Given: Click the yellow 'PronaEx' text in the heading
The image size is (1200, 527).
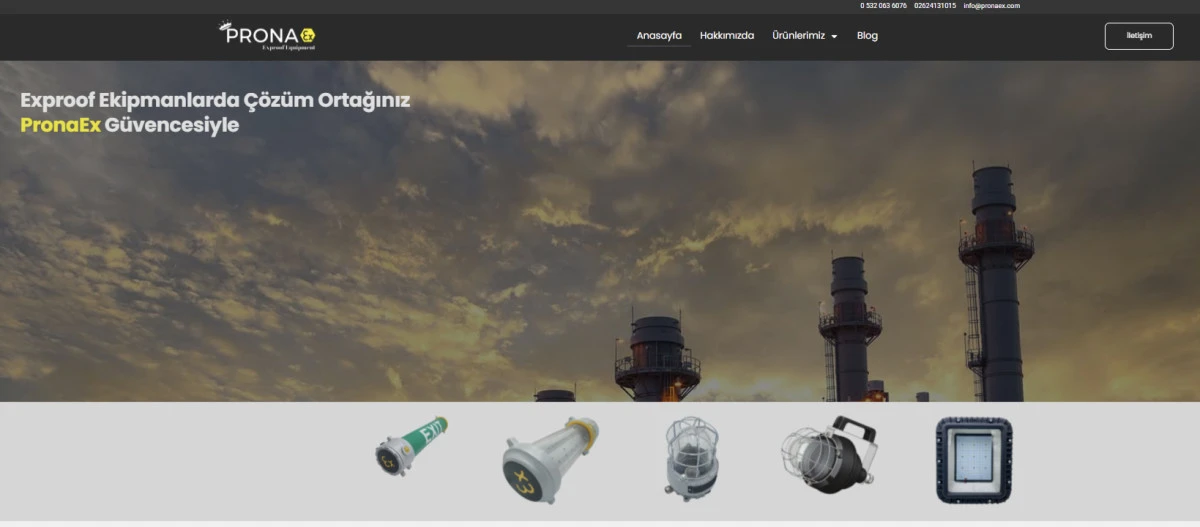Looking at the screenshot, I should [x=60, y=126].
